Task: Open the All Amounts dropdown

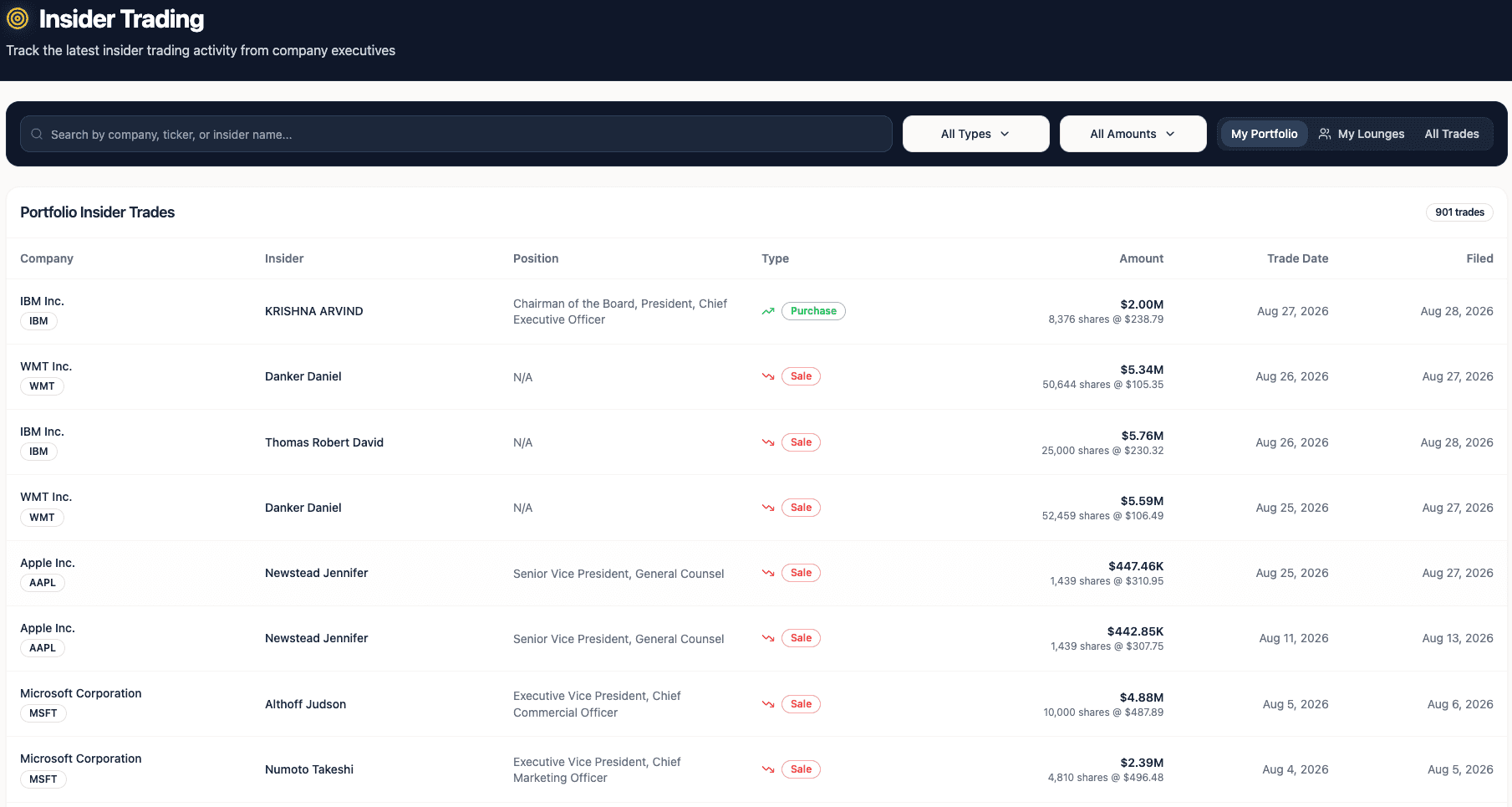Action: pos(1133,134)
